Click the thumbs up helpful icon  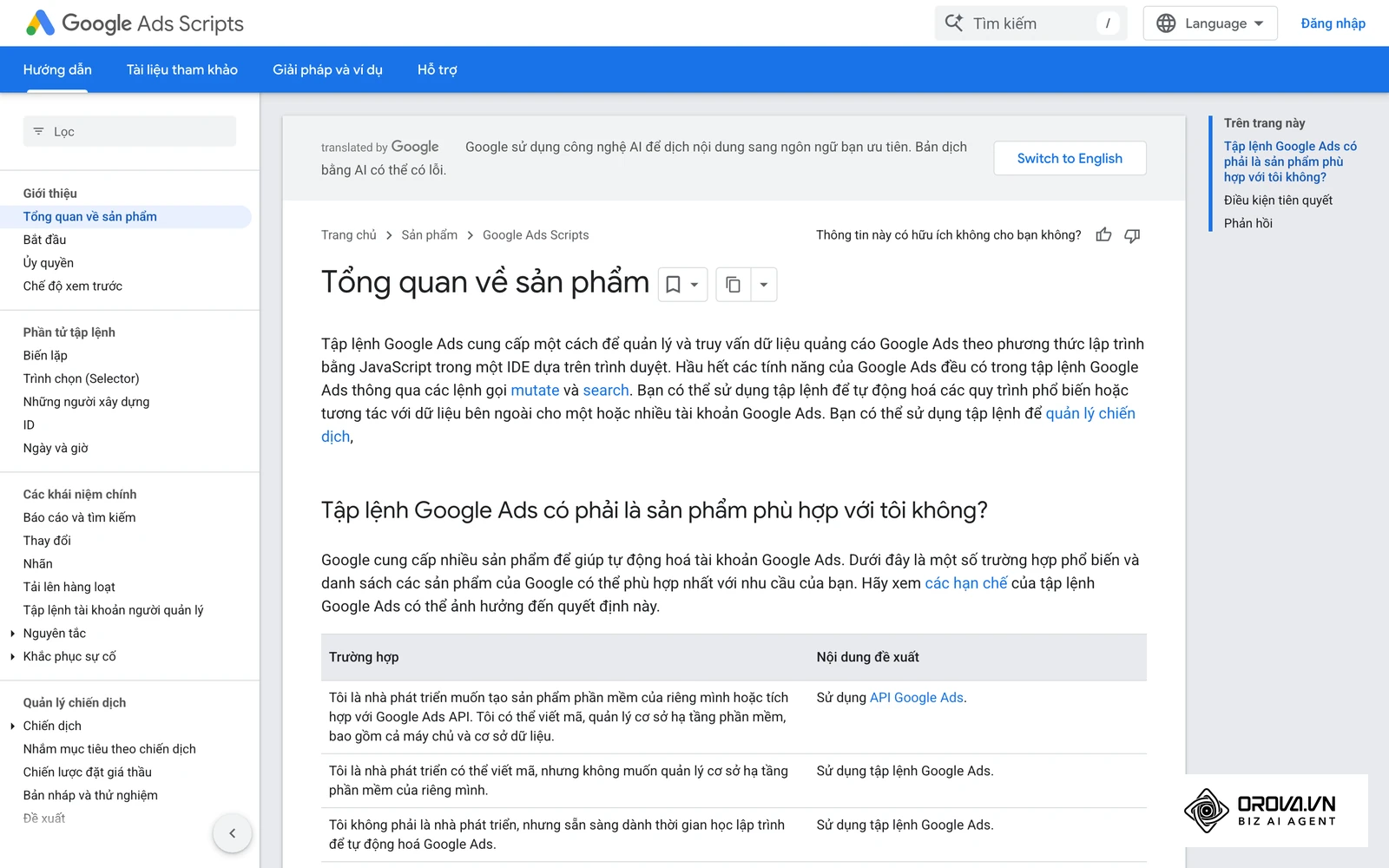[1103, 235]
